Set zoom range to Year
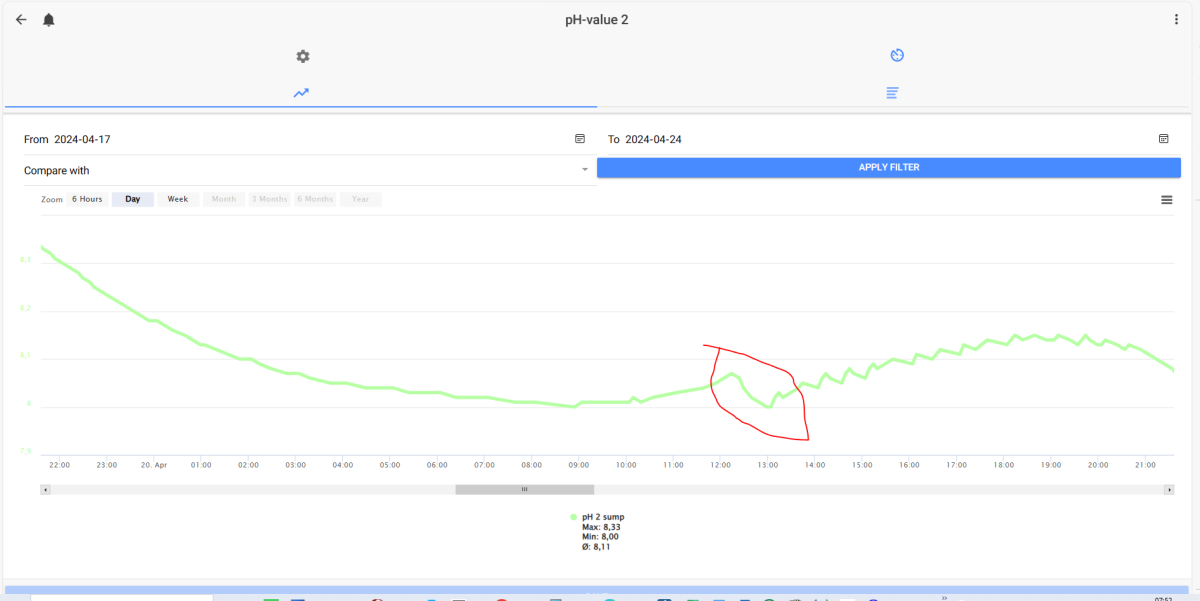Screen dimensions: 1200x601 (361, 199)
